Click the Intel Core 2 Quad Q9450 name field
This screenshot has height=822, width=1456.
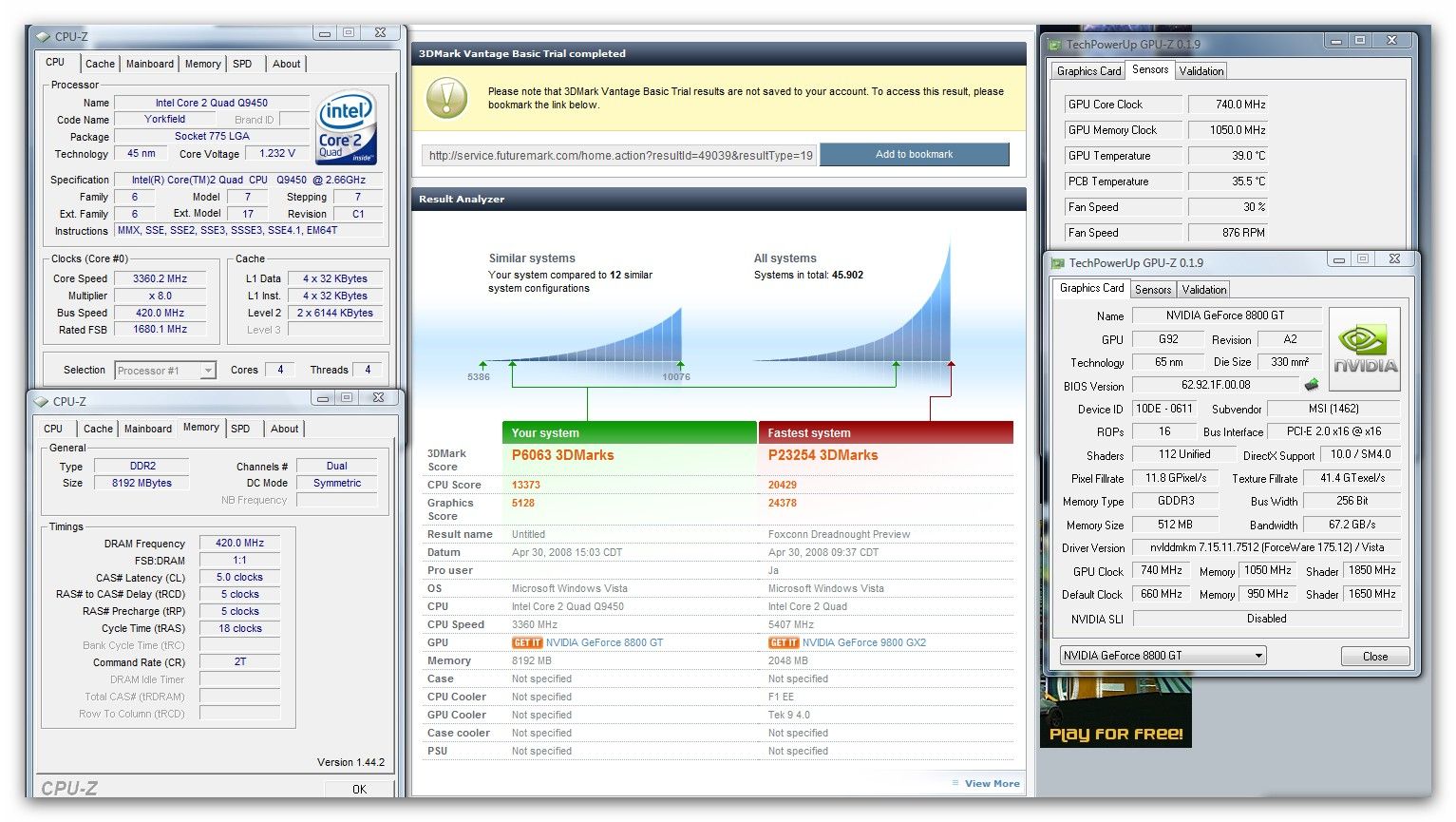[212, 103]
